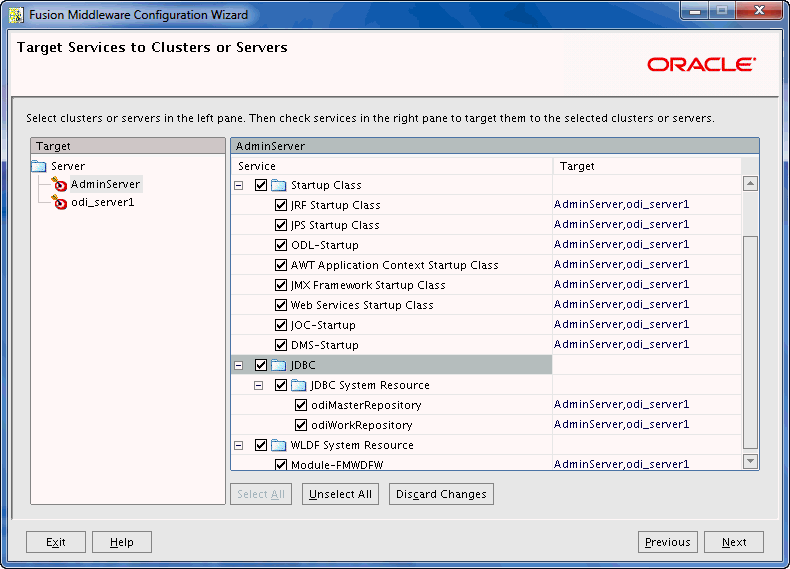Toggle the odiWorkRepository checkbox
Viewport: 790px width, 569px height.
[301, 425]
